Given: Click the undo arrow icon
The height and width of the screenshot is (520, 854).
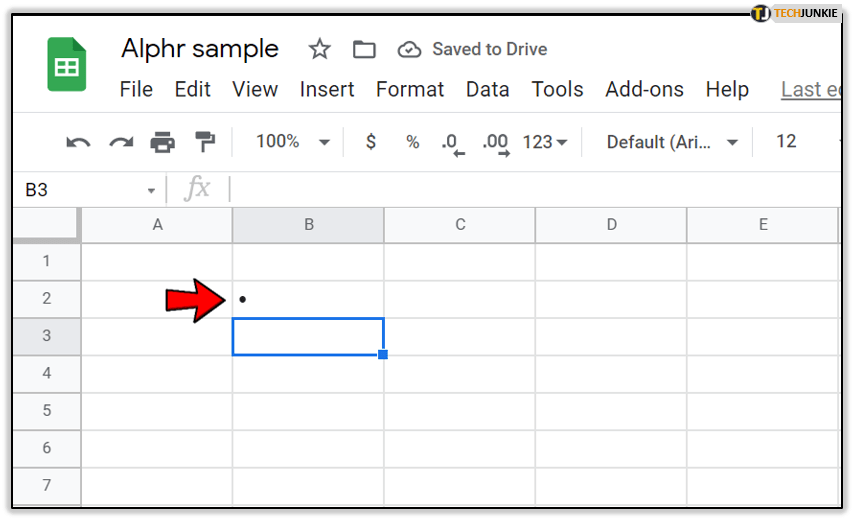Looking at the screenshot, I should pyautogui.click(x=78, y=142).
